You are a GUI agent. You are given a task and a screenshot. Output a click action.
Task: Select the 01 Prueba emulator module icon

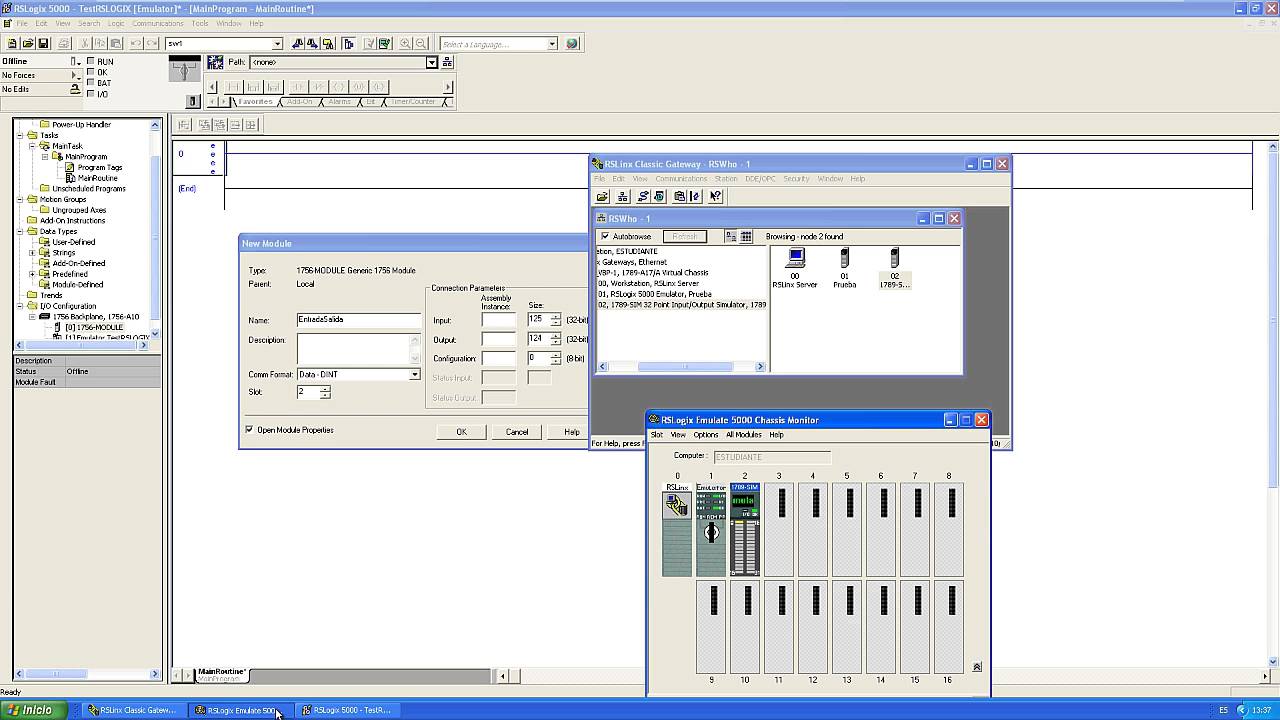(x=845, y=268)
